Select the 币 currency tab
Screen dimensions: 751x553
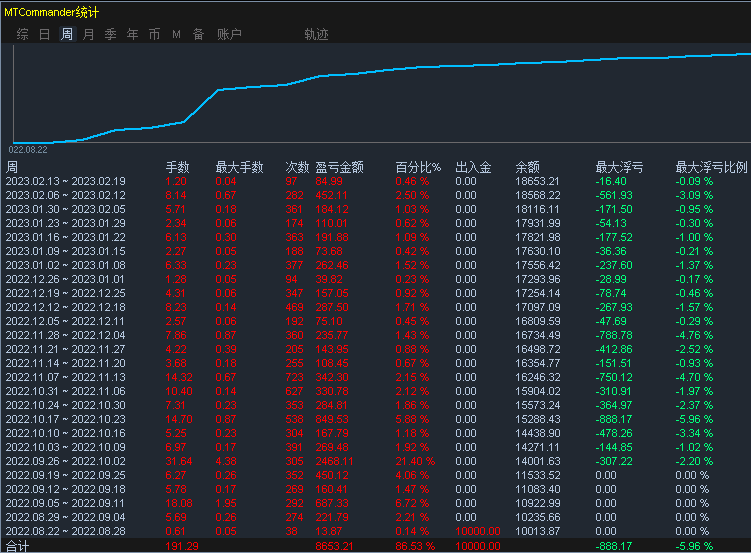point(154,34)
